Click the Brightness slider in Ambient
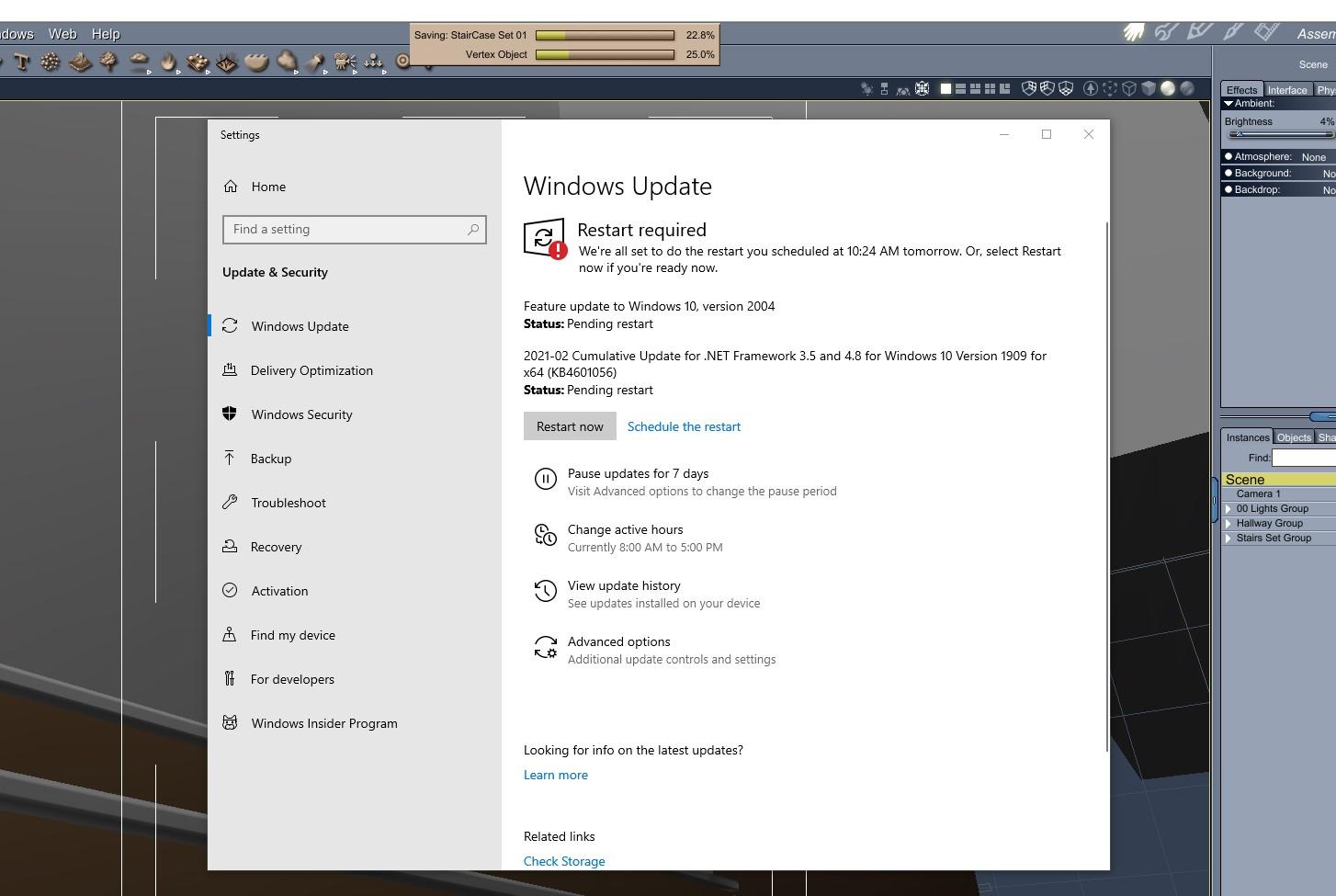 tap(1280, 134)
